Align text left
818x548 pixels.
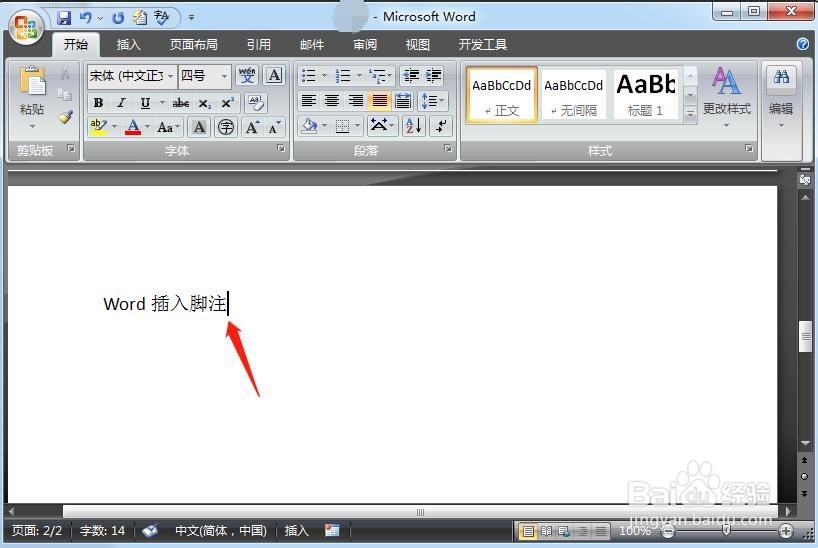pyautogui.click(x=309, y=100)
